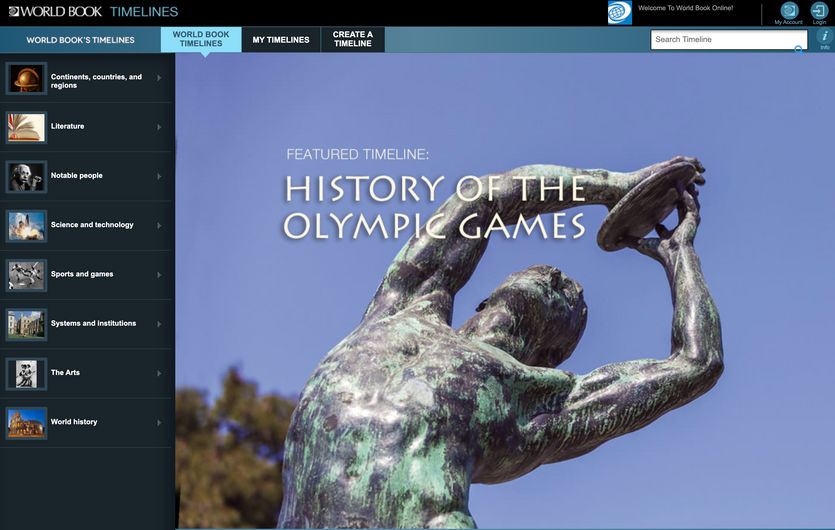Click World Book's Timelines panel heading
Image resolution: width=835 pixels, height=530 pixels.
point(80,40)
